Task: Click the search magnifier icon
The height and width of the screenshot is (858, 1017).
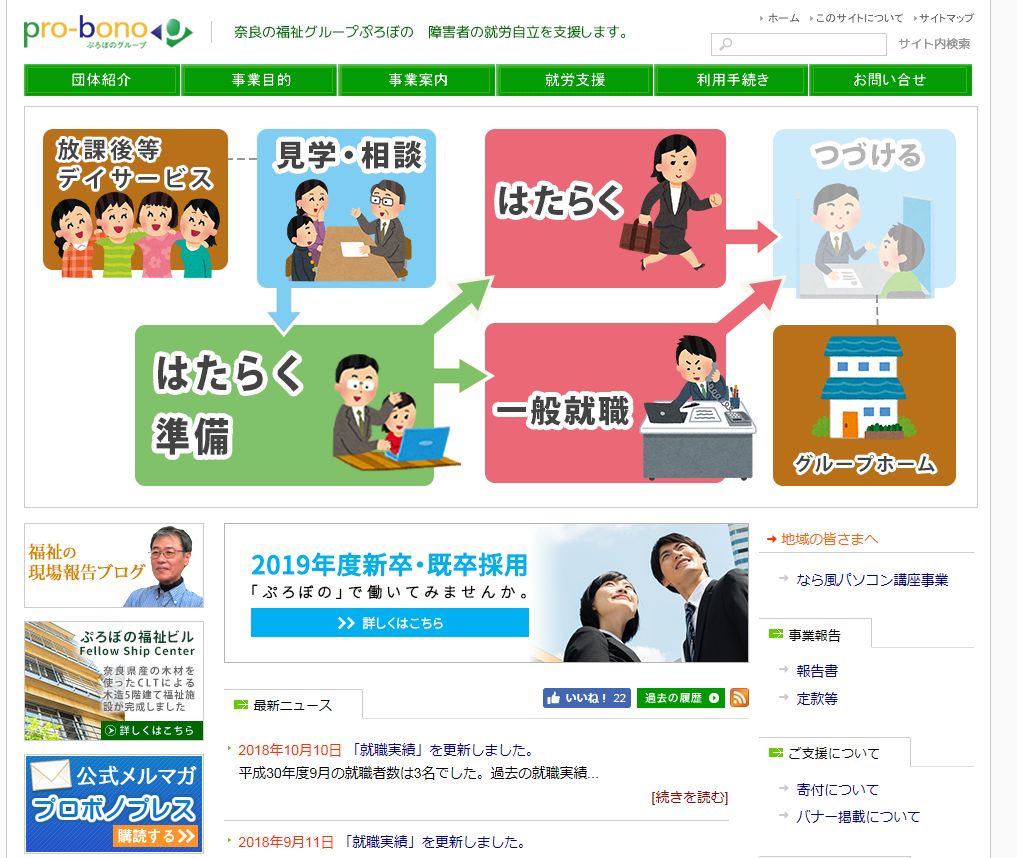Action: click(x=726, y=44)
